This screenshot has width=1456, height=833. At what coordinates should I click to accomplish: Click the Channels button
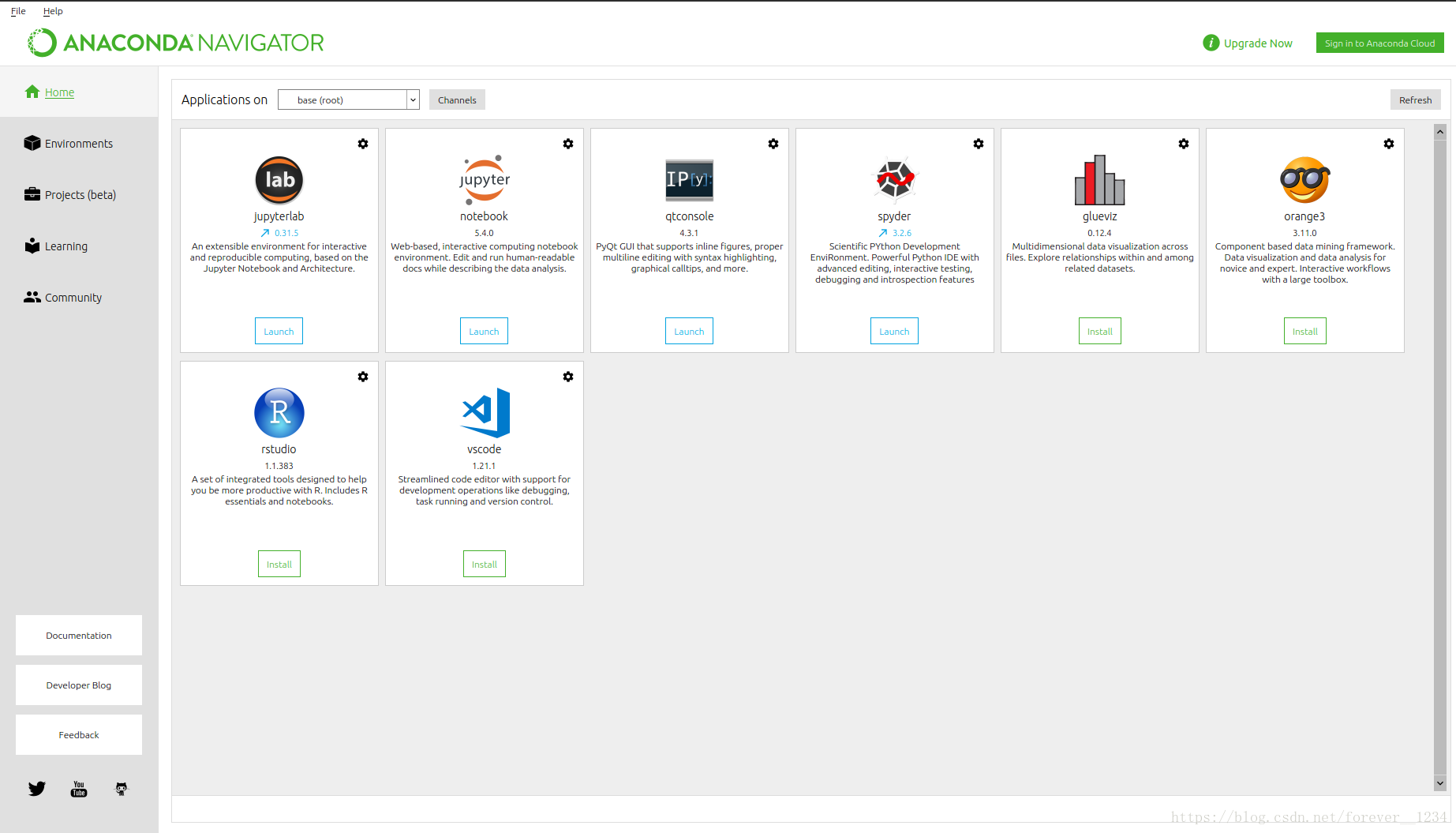pyautogui.click(x=457, y=99)
